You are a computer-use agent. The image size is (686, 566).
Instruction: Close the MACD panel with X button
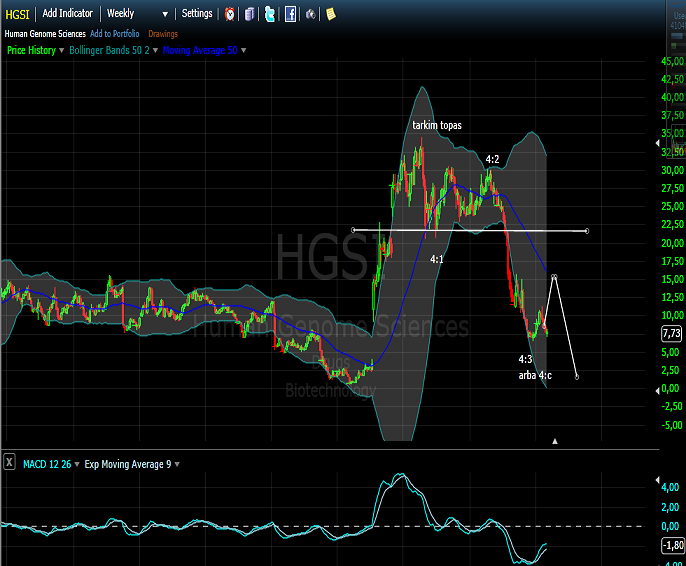pos(9,461)
